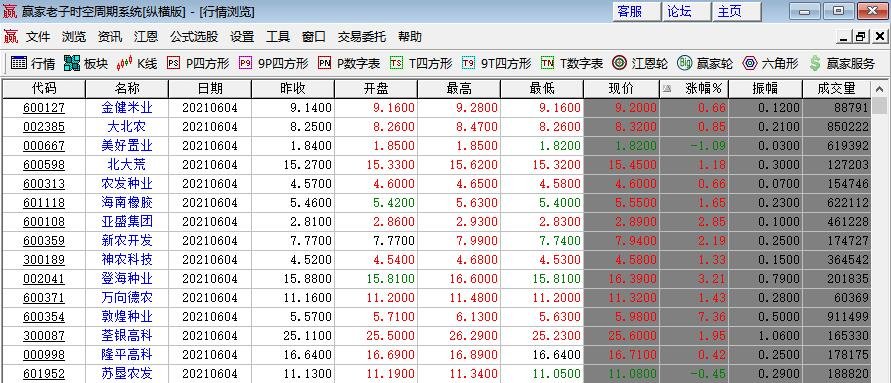Image resolution: width=891 pixels, height=383 pixels.
Task: Select stock name 隆平高科
Action: click(x=127, y=355)
